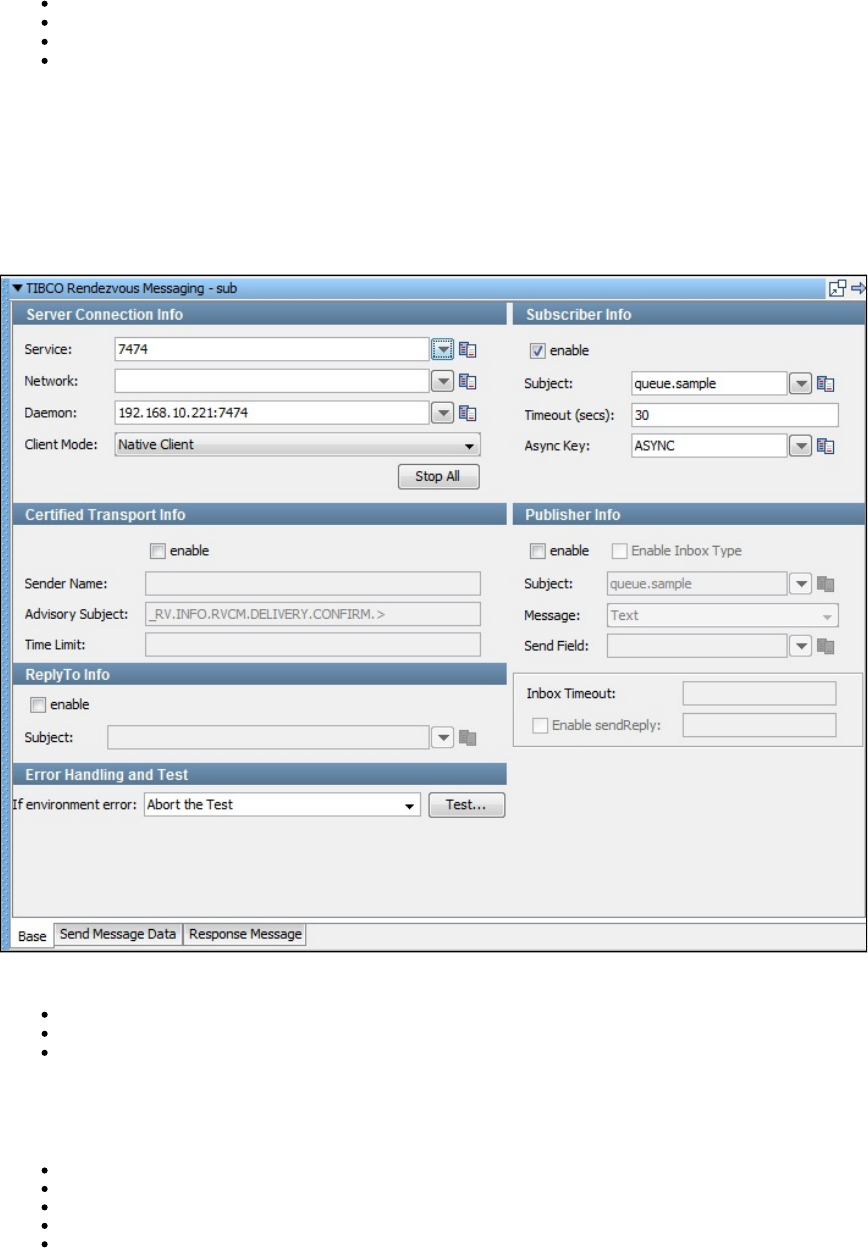Click disabled picker icon beside Publisher Subject
Viewport: 868px width, 1248px height.
825,583
